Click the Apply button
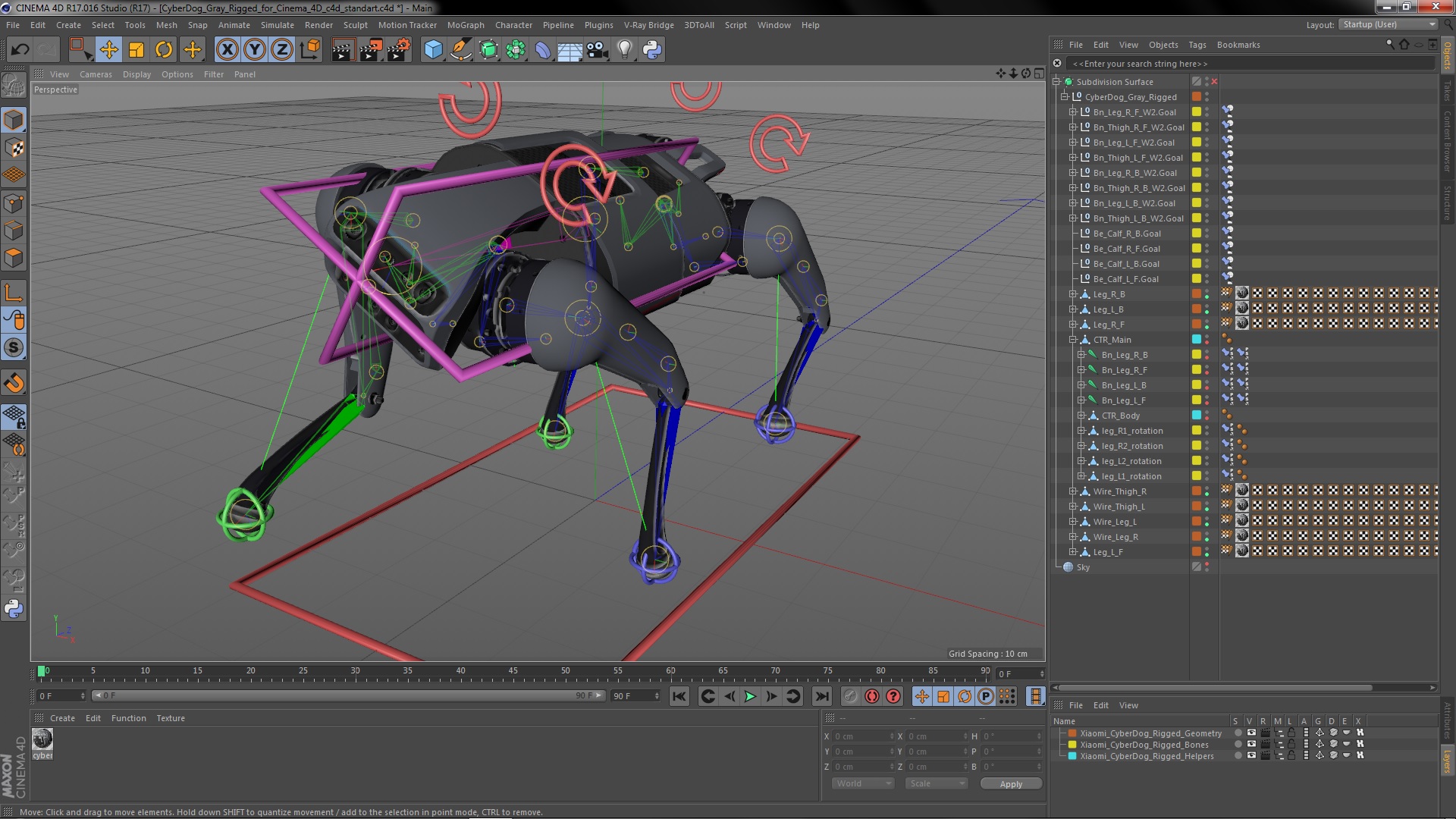 click(x=1011, y=783)
